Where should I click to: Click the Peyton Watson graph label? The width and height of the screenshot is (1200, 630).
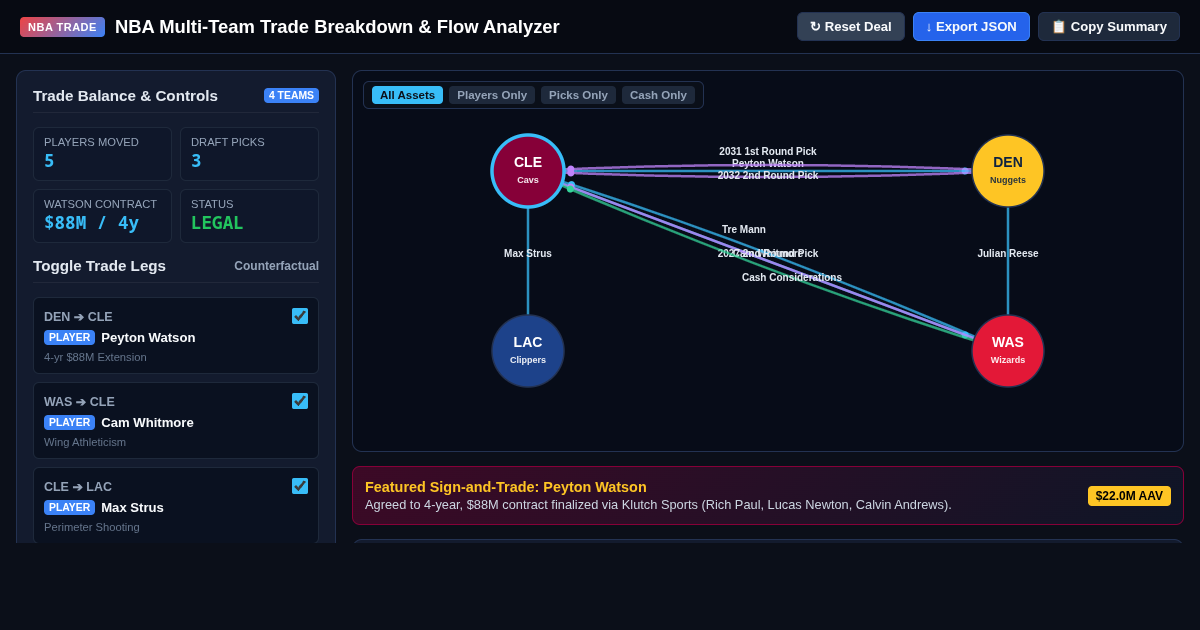click(x=768, y=164)
